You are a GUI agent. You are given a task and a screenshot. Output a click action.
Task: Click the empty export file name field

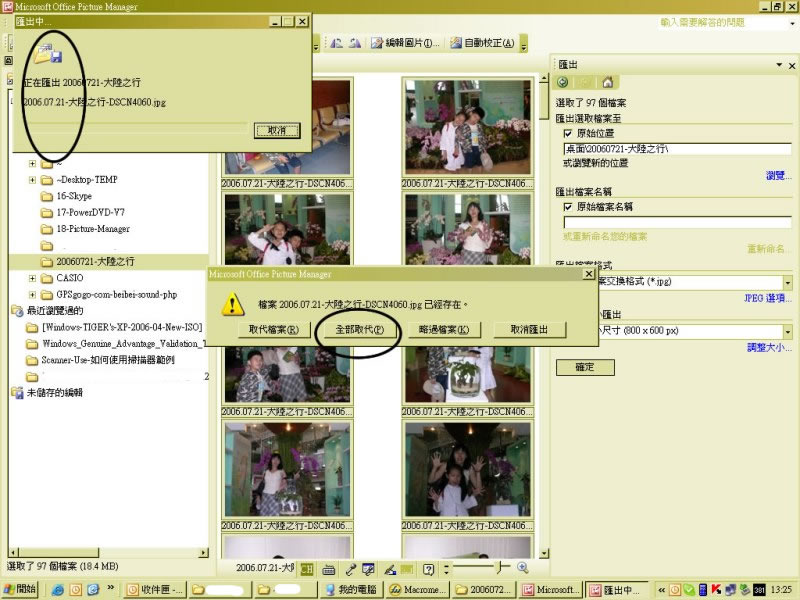tap(677, 222)
